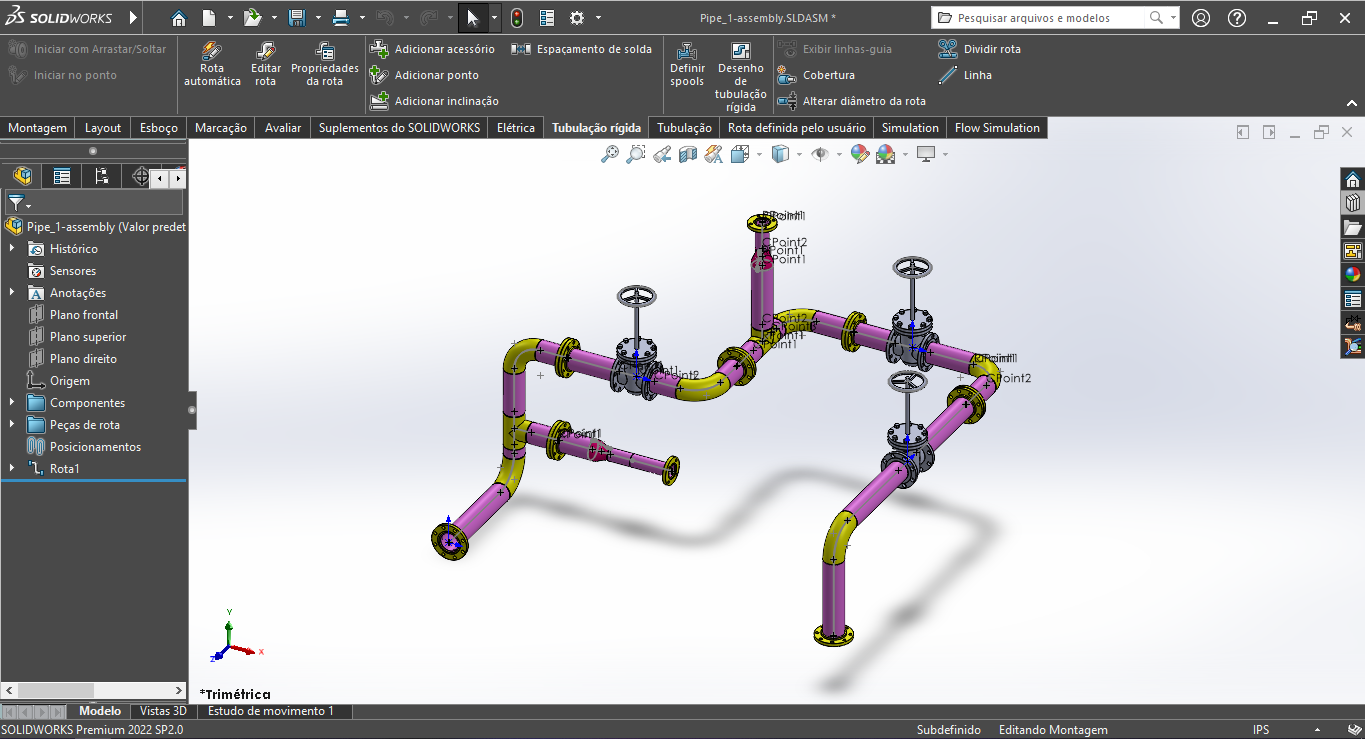This screenshot has width=1365, height=739.
Task: Open the Appearances color sphere in task pane
Action: coord(1352,275)
